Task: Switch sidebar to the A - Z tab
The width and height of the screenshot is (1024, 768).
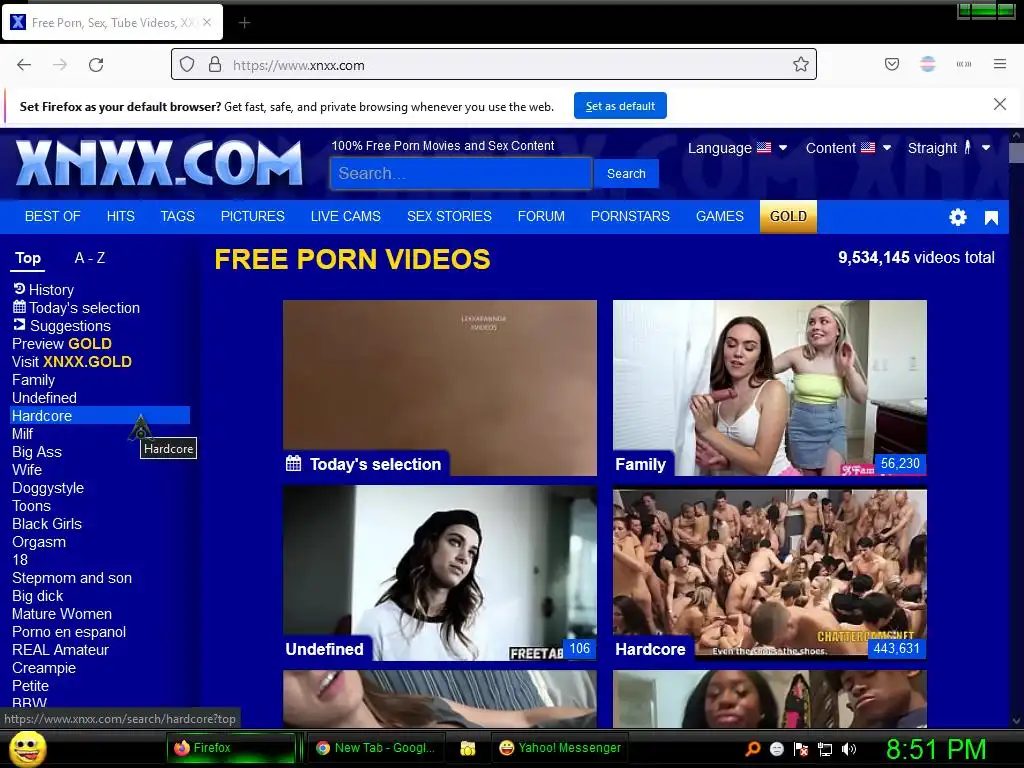Action: point(89,258)
